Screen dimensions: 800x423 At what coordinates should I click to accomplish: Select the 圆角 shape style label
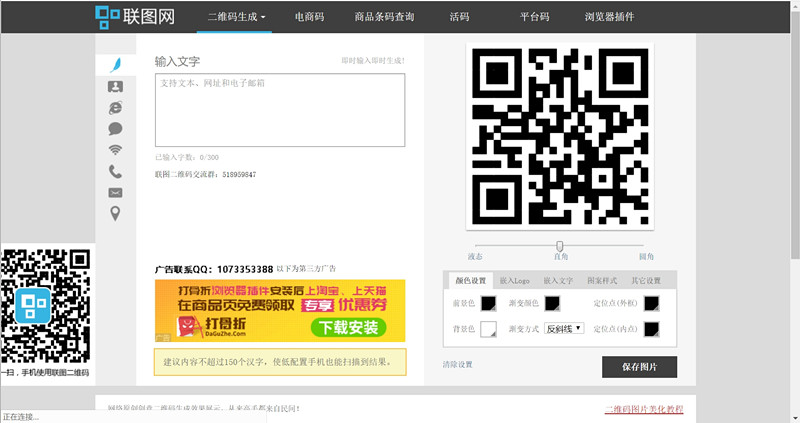coord(646,257)
